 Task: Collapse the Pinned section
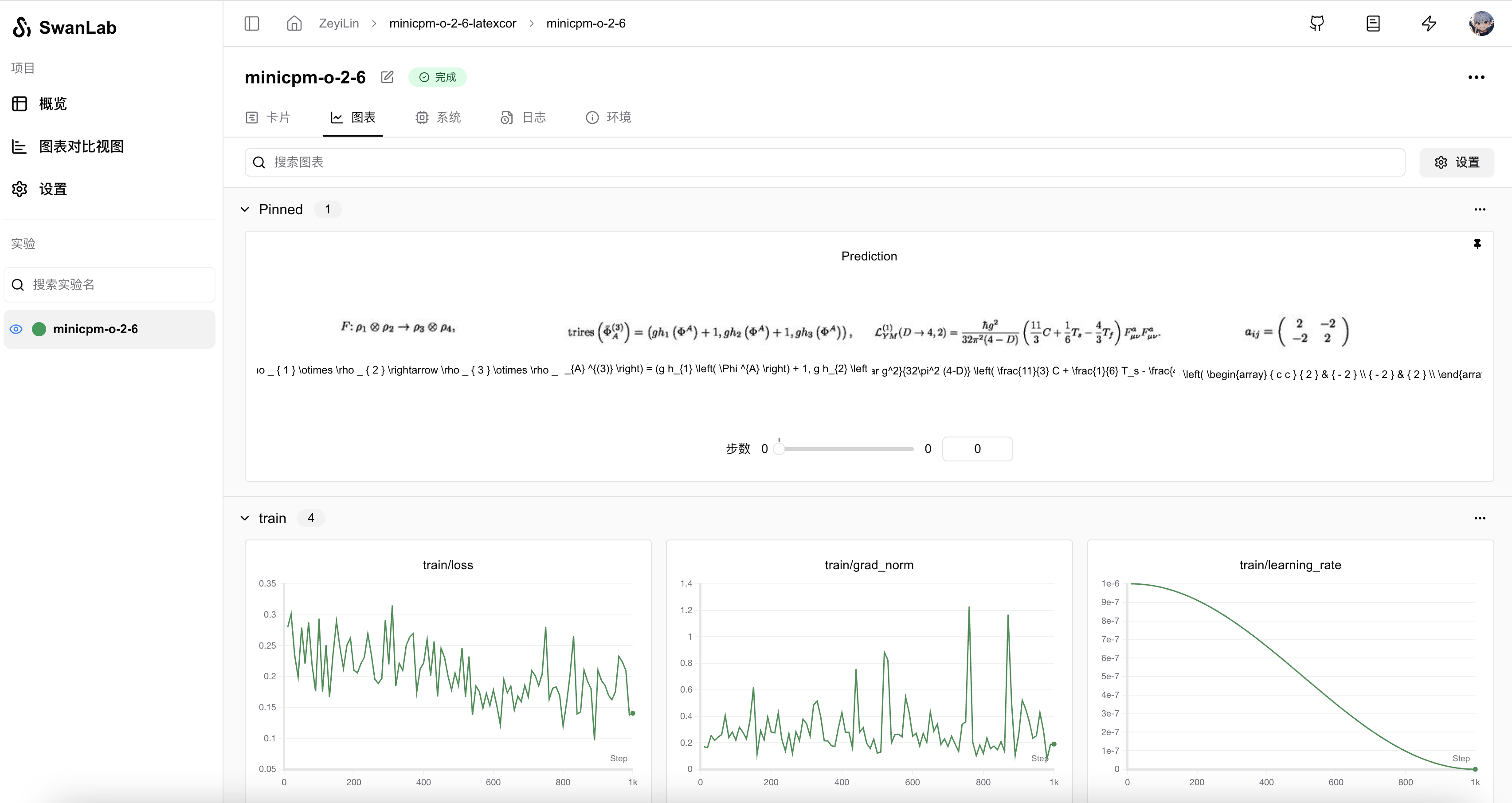245,210
